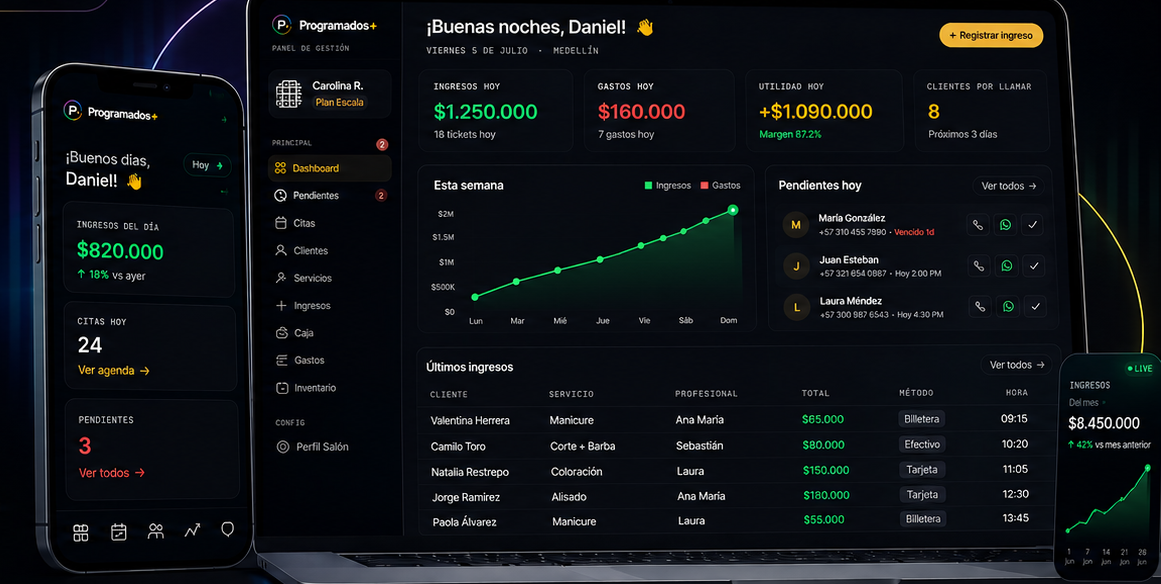The height and width of the screenshot is (584, 1161).
Task: Click the Perfil Salón icon
Action: (x=282, y=447)
